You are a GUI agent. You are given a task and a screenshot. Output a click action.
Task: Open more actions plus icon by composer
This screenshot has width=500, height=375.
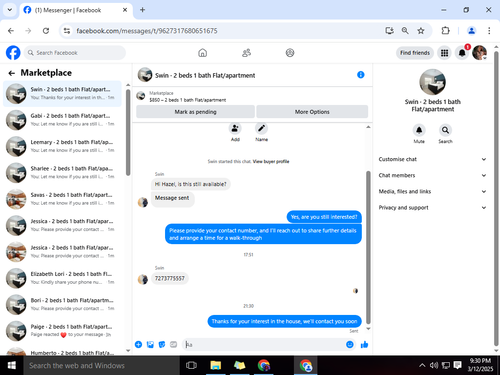point(138,344)
